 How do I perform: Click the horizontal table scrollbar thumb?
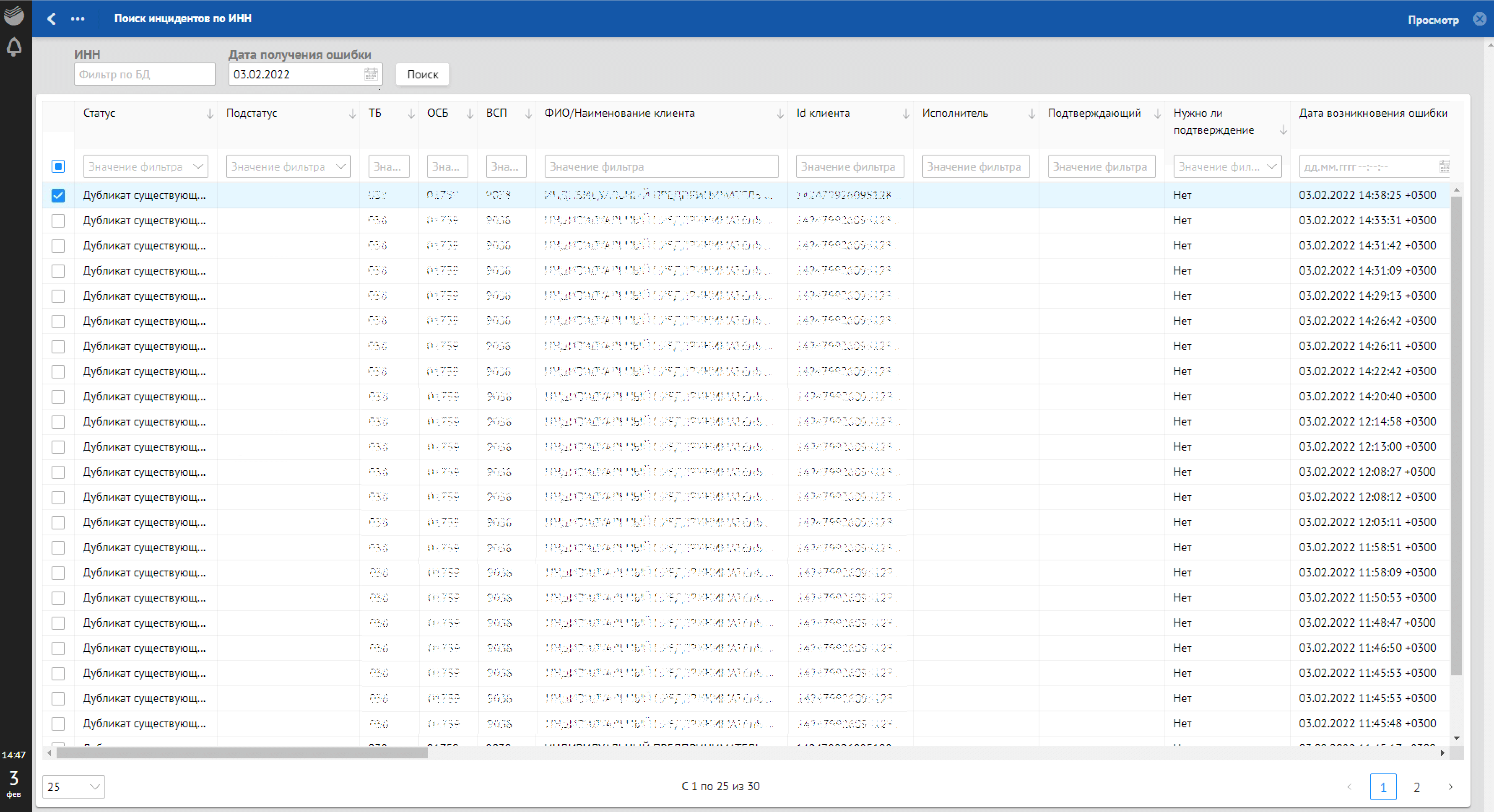(x=242, y=753)
